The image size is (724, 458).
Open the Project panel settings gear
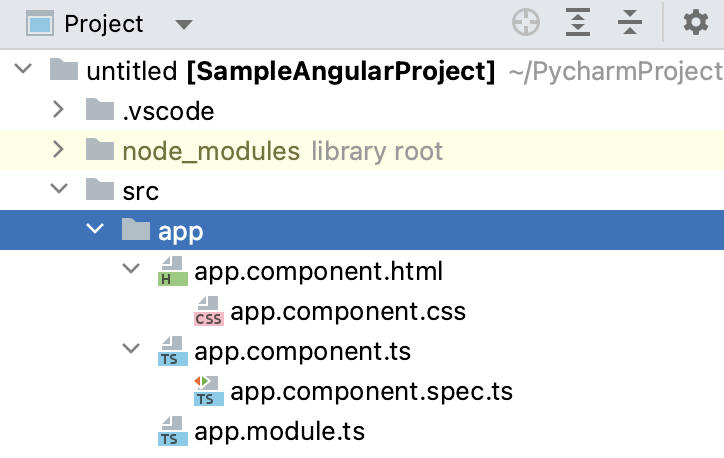click(695, 23)
